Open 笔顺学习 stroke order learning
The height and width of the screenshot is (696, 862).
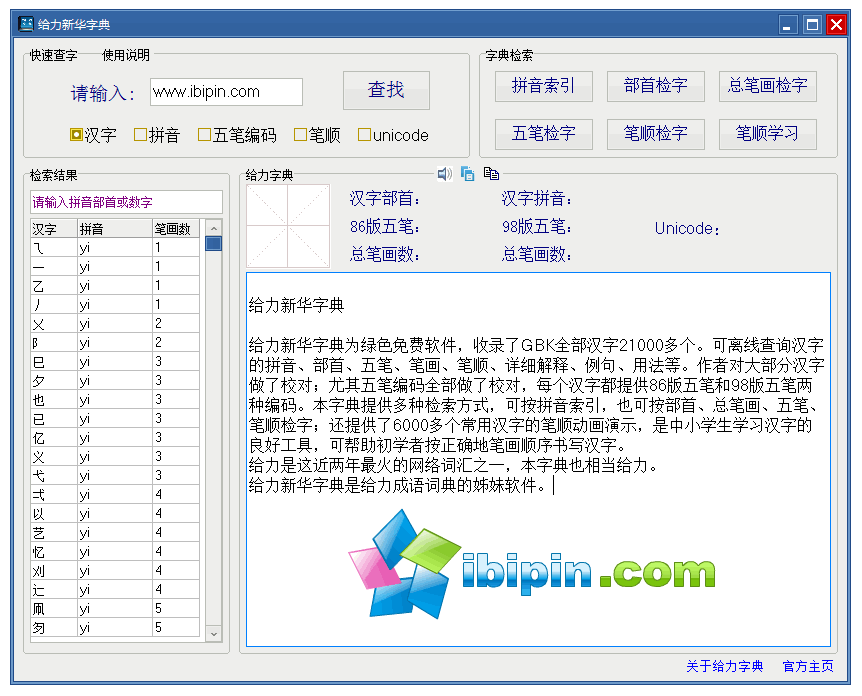click(x=767, y=134)
